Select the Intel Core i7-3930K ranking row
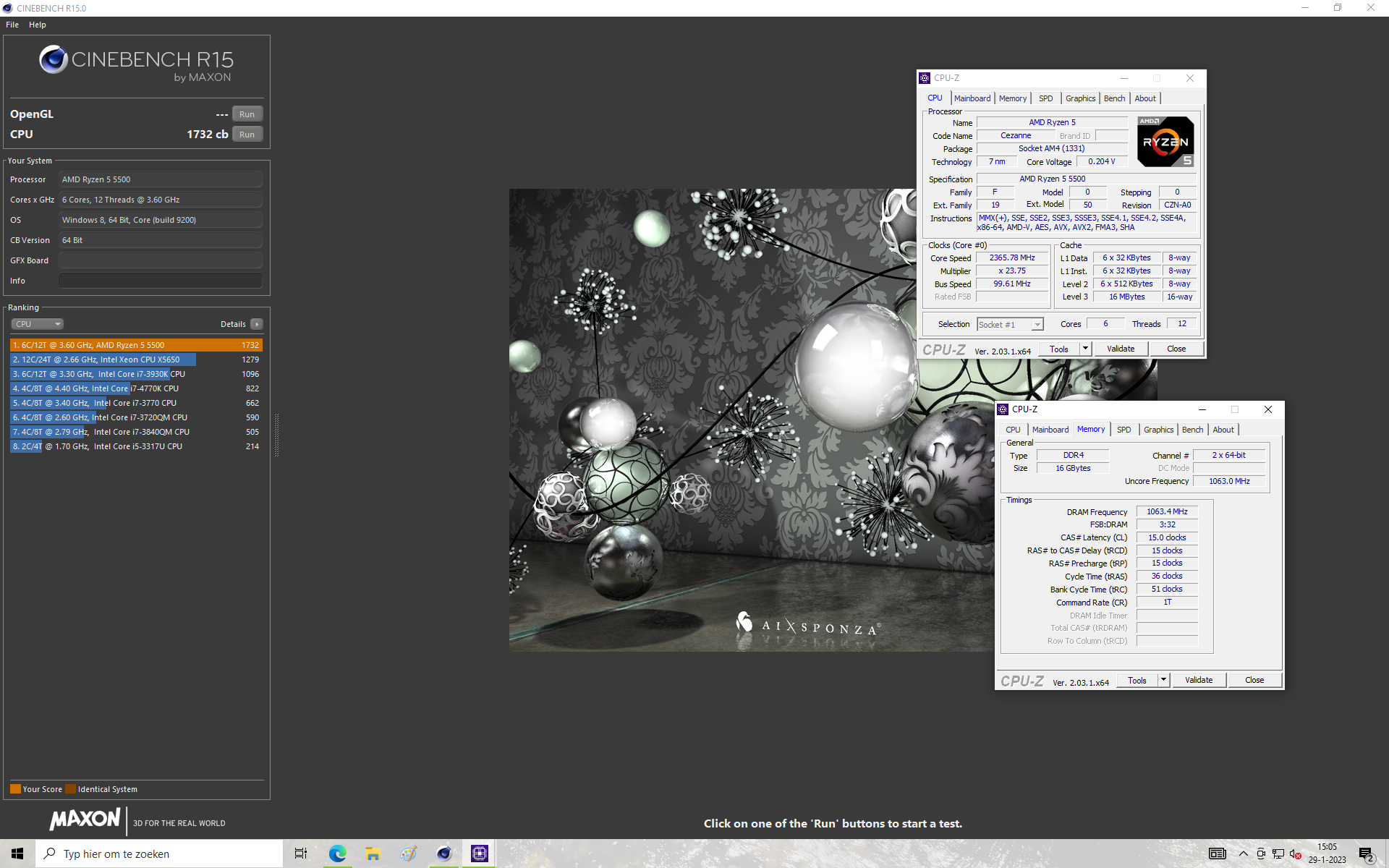The height and width of the screenshot is (868, 1389). pyautogui.click(x=136, y=374)
